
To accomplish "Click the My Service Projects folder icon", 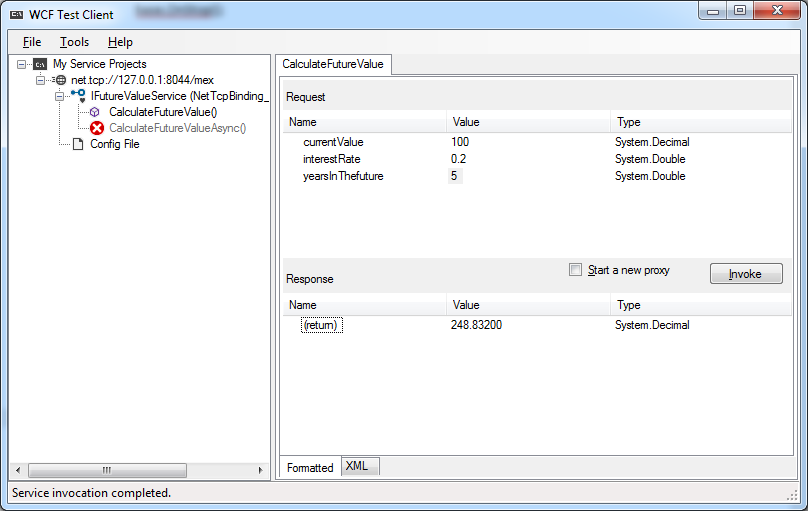I will (x=40, y=64).
